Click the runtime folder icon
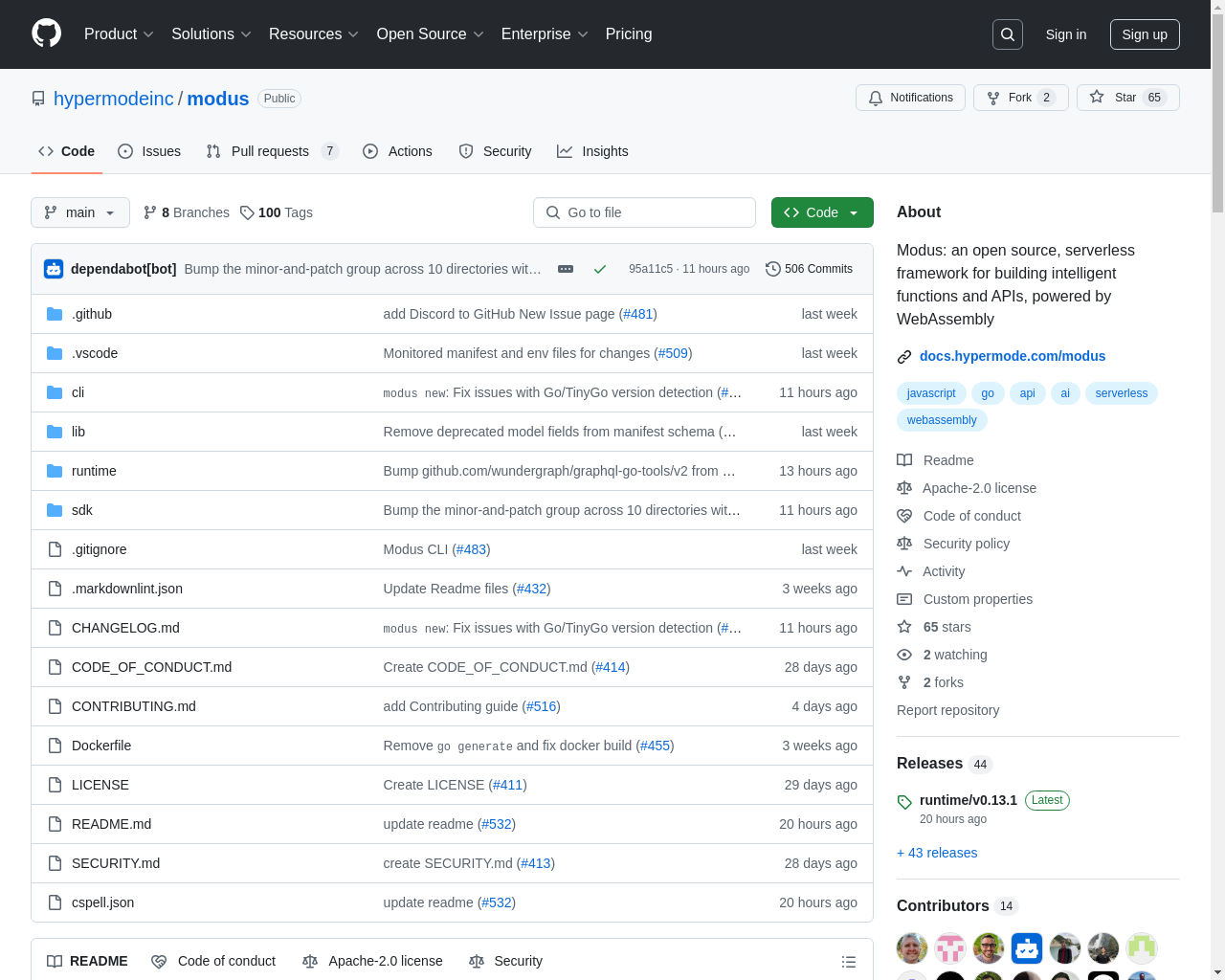Image resolution: width=1225 pixels, height=980 pixels. coord(55,471)
